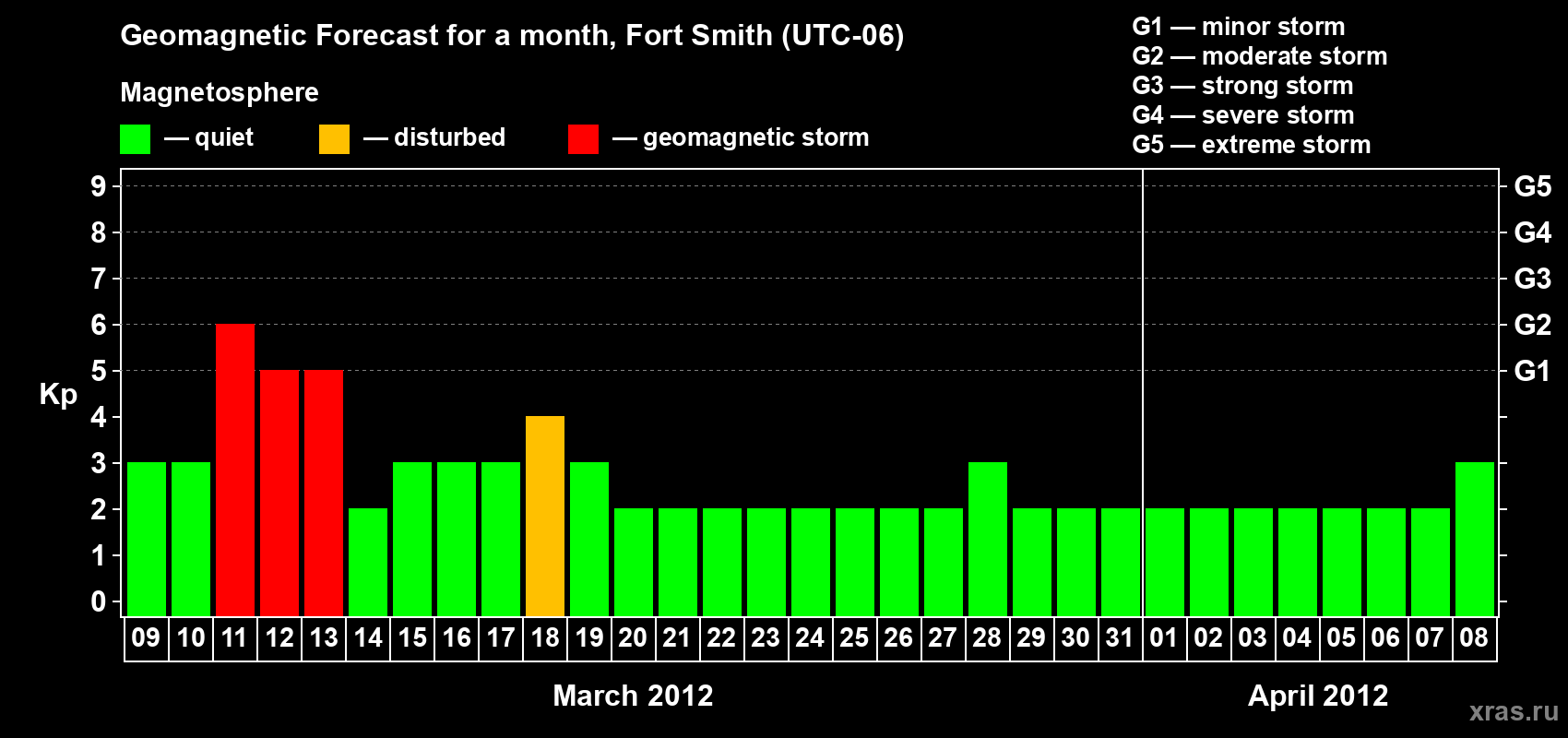Click the green bar for March 14
This screenshot has width=1568, height=738.
click(x=368, y=563)
